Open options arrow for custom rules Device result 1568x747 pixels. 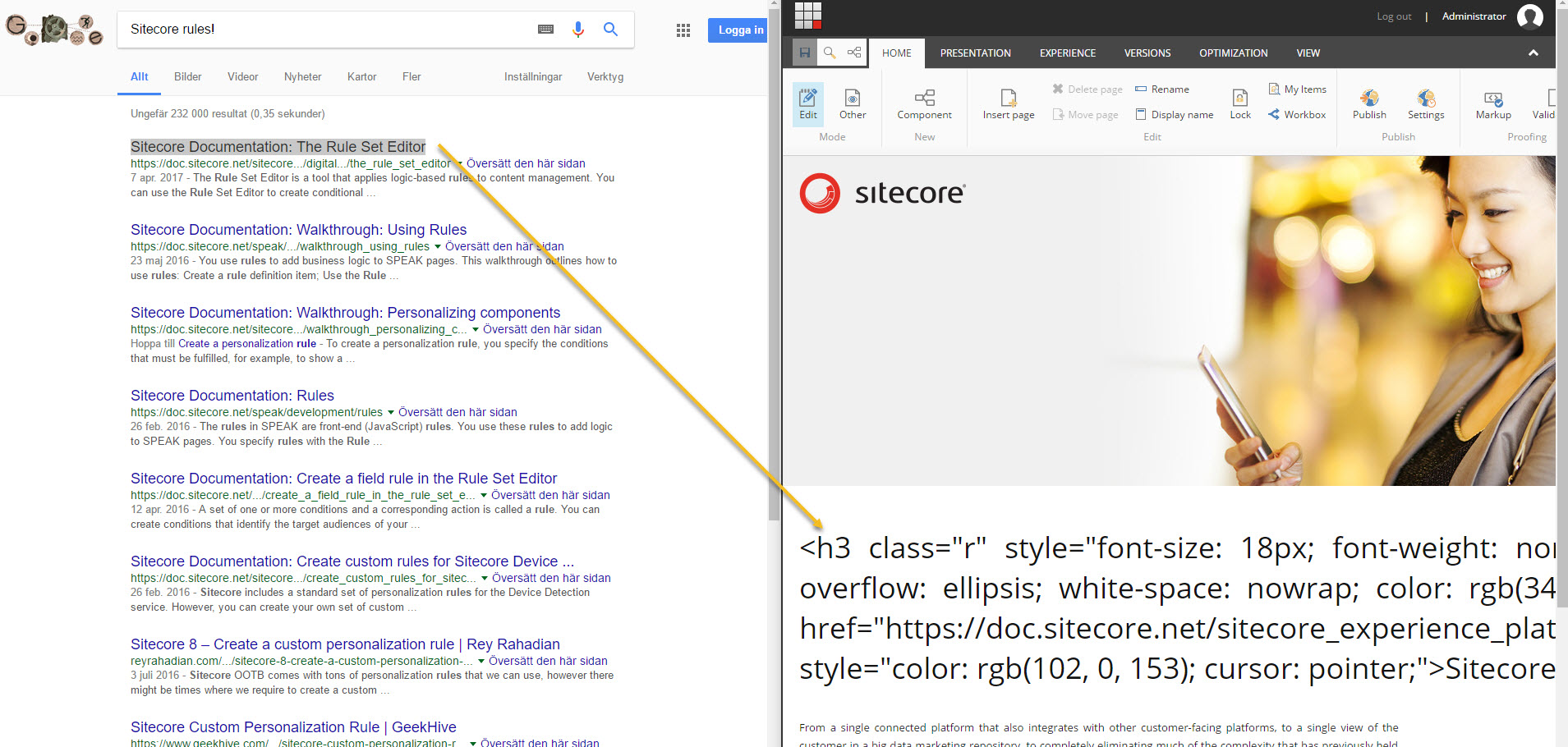coord(485,578)
